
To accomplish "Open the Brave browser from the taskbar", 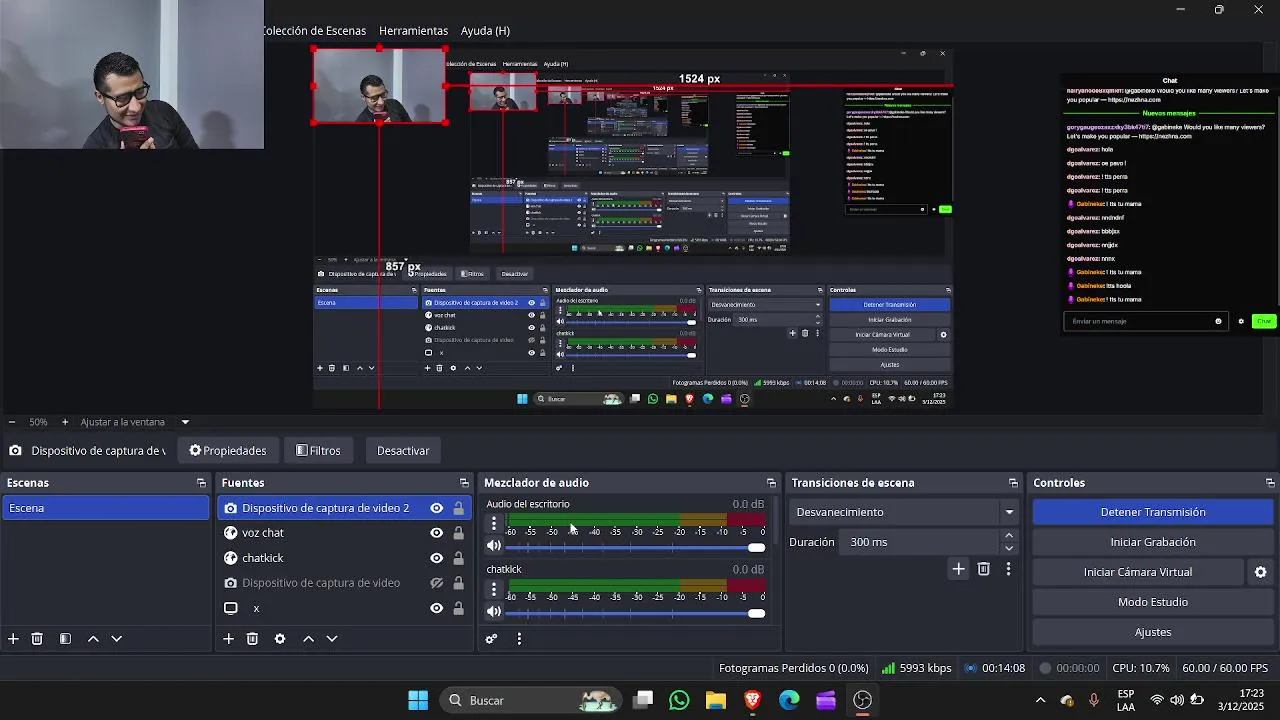I will (x=753, y=700).
